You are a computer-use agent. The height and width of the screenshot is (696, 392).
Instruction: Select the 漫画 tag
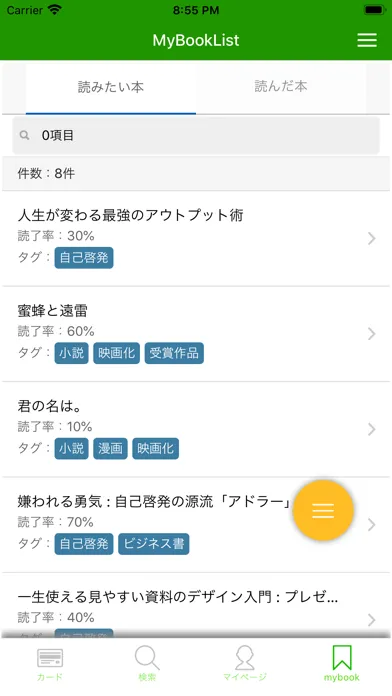[111, 449]
